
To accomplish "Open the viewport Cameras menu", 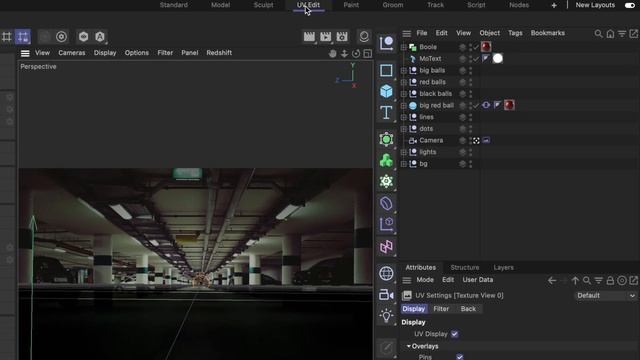I will [72, 53].
